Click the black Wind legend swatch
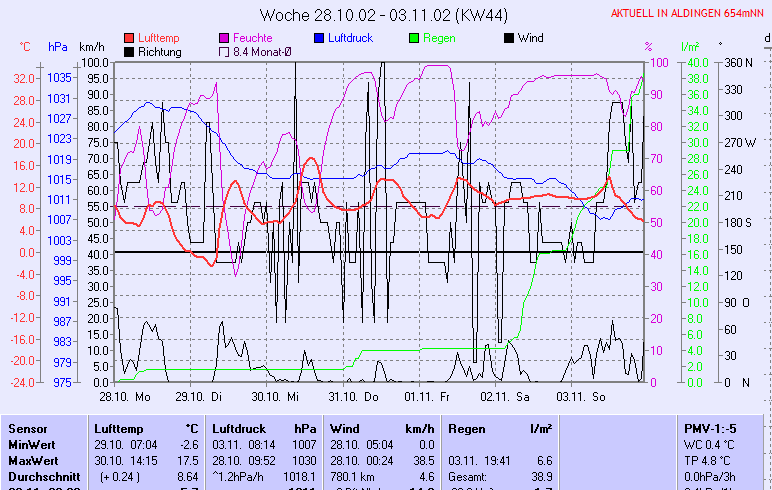 (509, 38)
